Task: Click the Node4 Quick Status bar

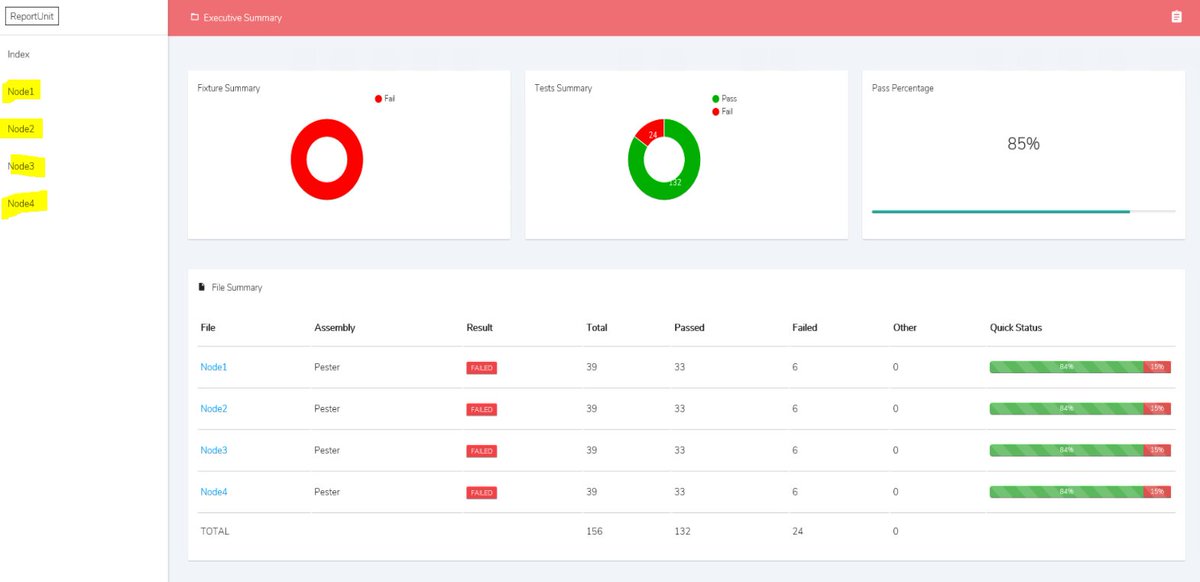Action: pyautogui.click(x=1080, y=491)
